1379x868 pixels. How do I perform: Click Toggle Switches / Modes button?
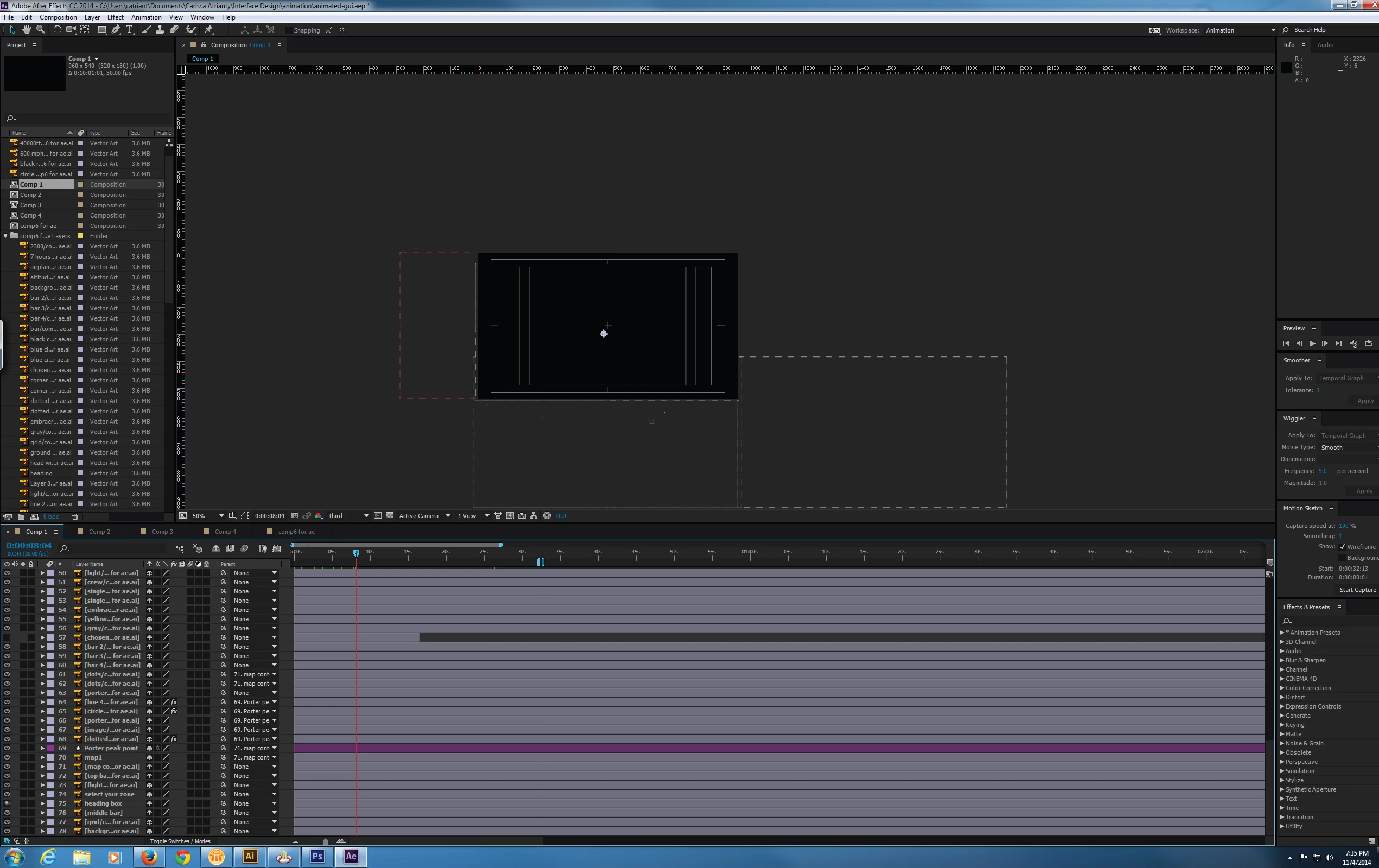180,841
